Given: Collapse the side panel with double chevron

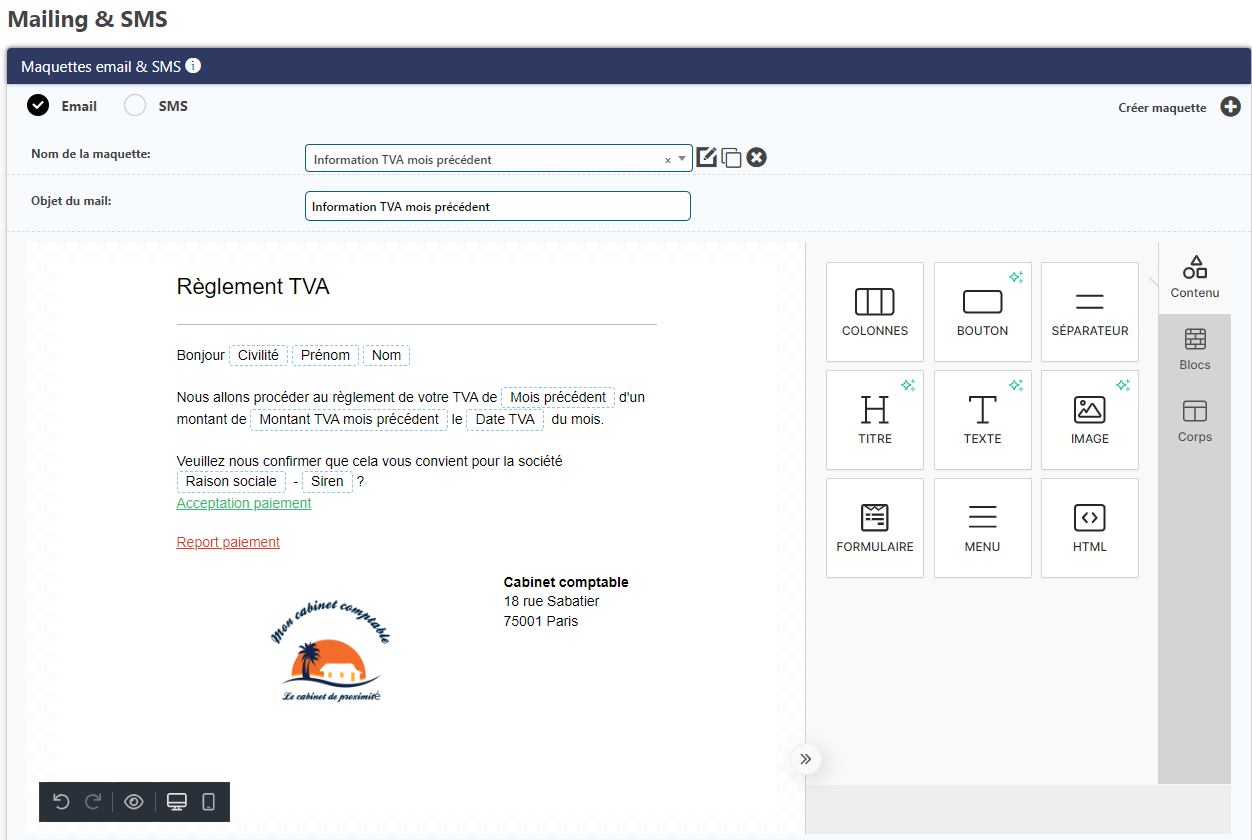Looking at the screenshot, I should [806, 759].
